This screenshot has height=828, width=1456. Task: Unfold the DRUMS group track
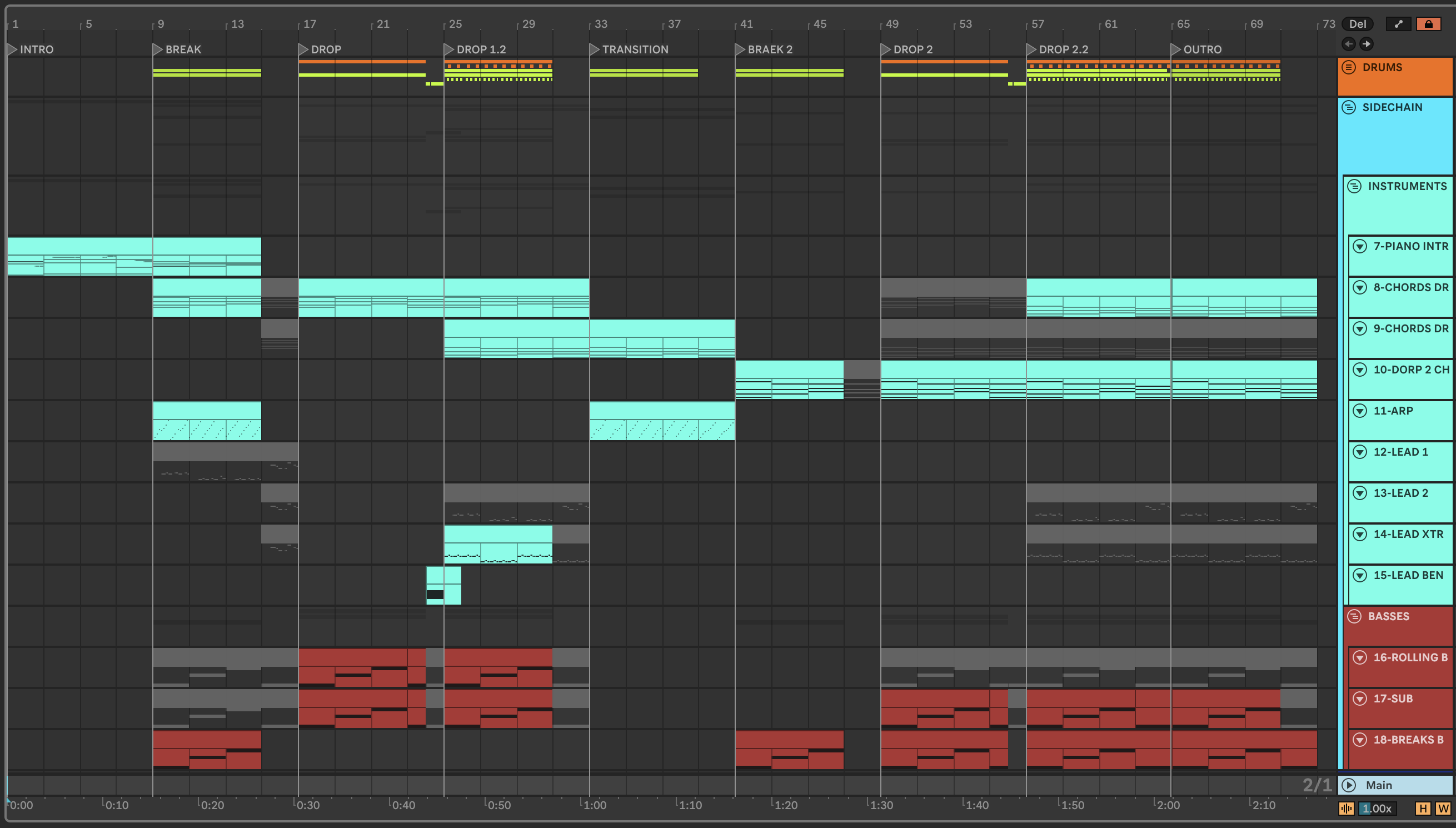point(1349,67)
